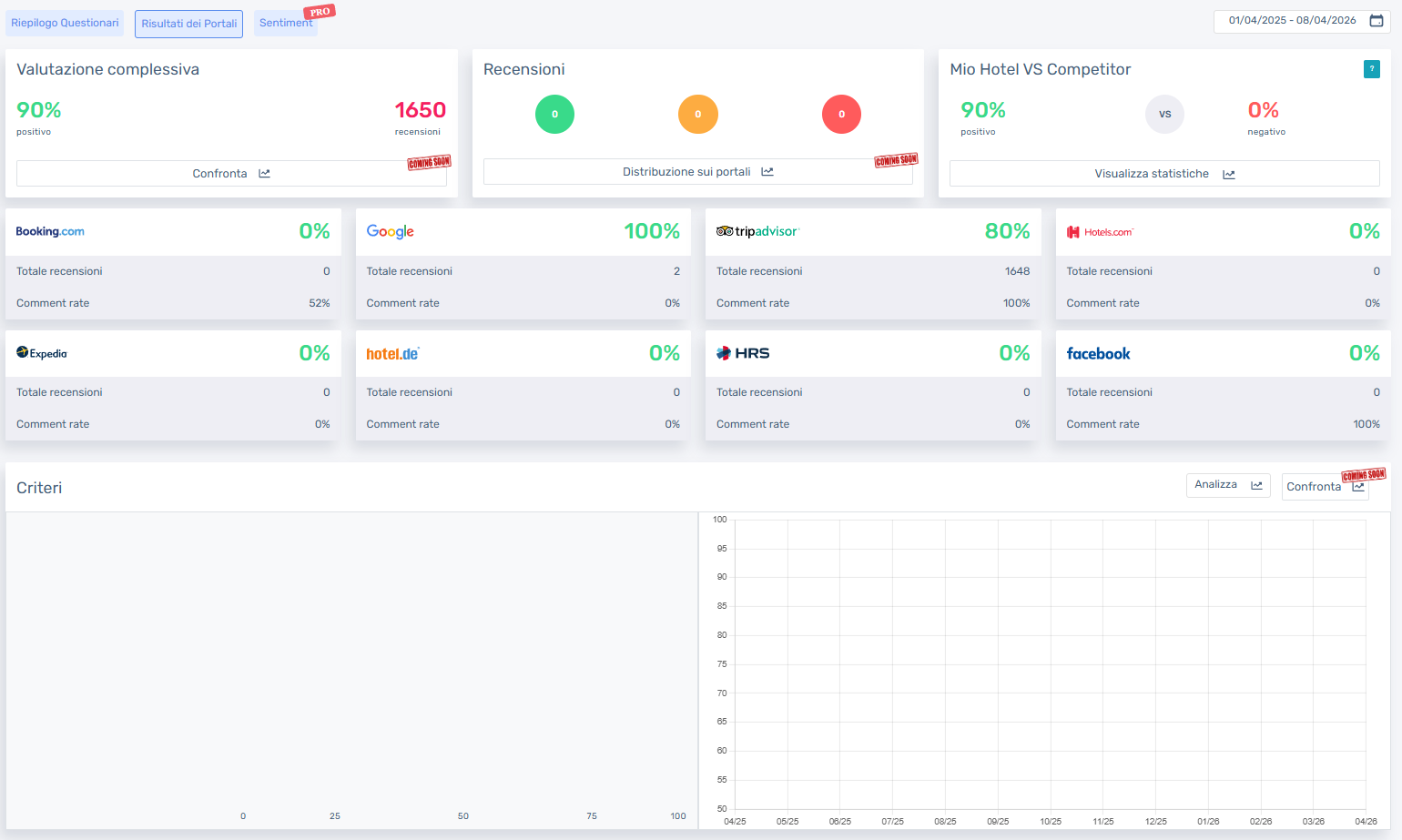Switch to Riepilogo Questionari tab
1402x840 pixels.
point(65,24)
